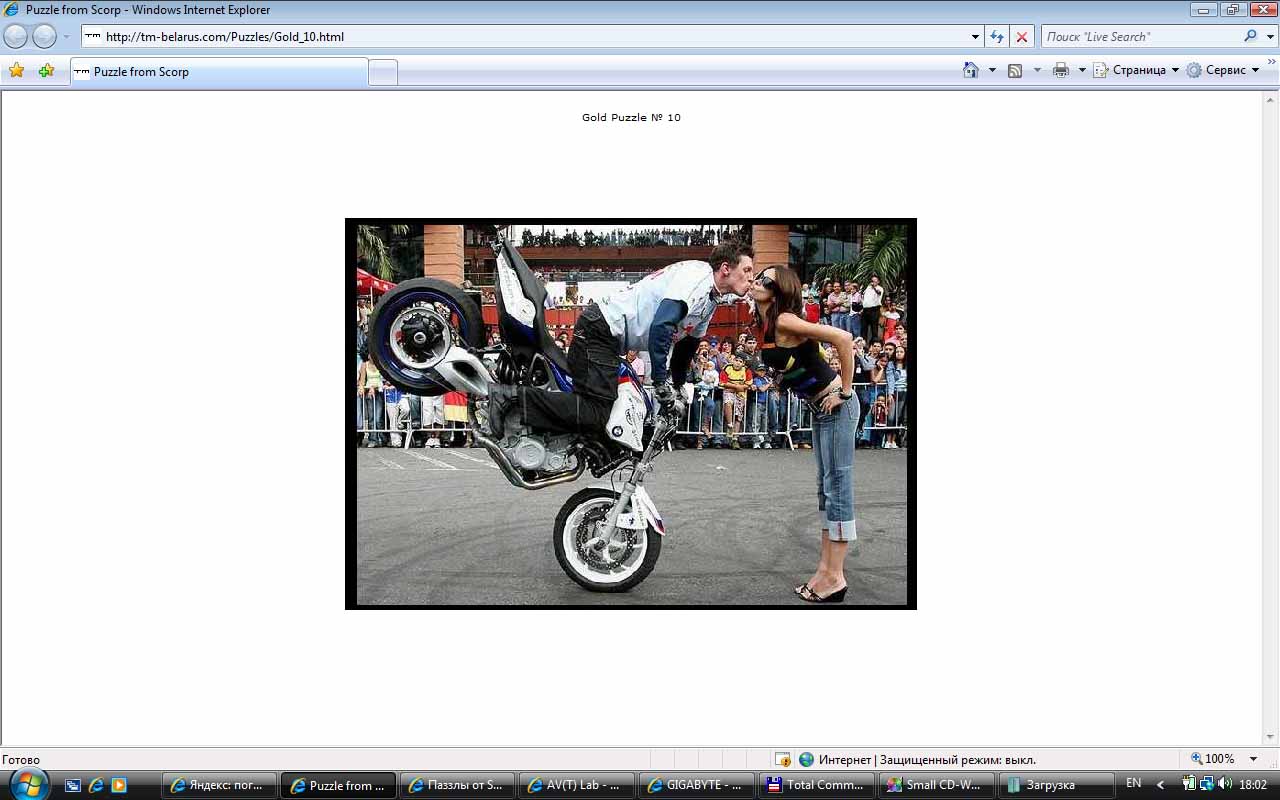Click the RSS feeds icon
Screen dimensions: 1280x800
coord(1015,70)
